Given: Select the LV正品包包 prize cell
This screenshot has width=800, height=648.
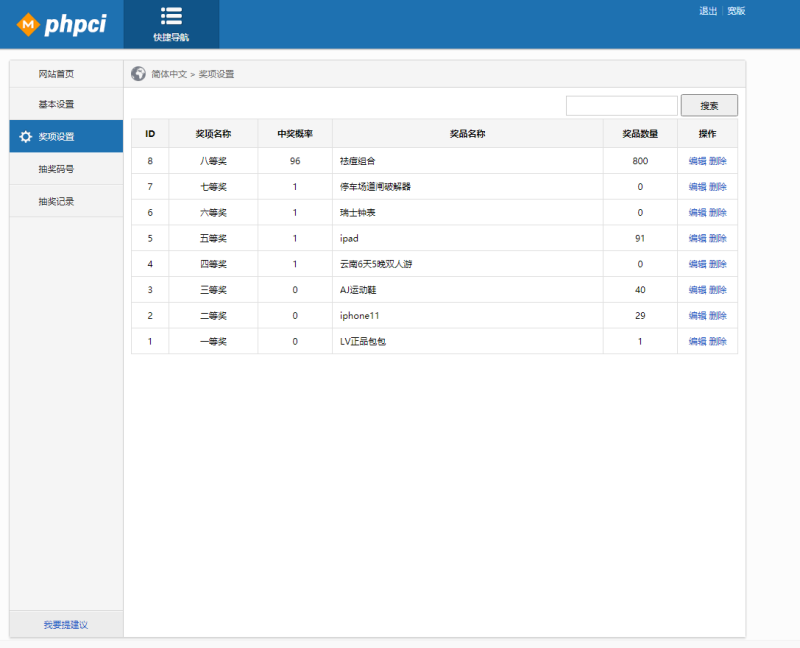Looking at the screenshot, I should 467,341.
